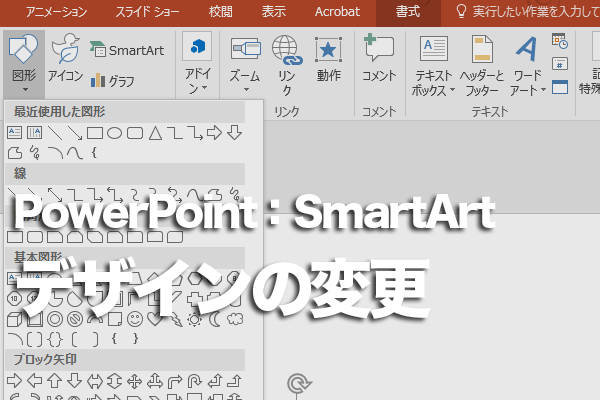600x400 pixels.
Task: Insert a リンク hyperlink
Action: pyautogui.click(x=287, y=65)
